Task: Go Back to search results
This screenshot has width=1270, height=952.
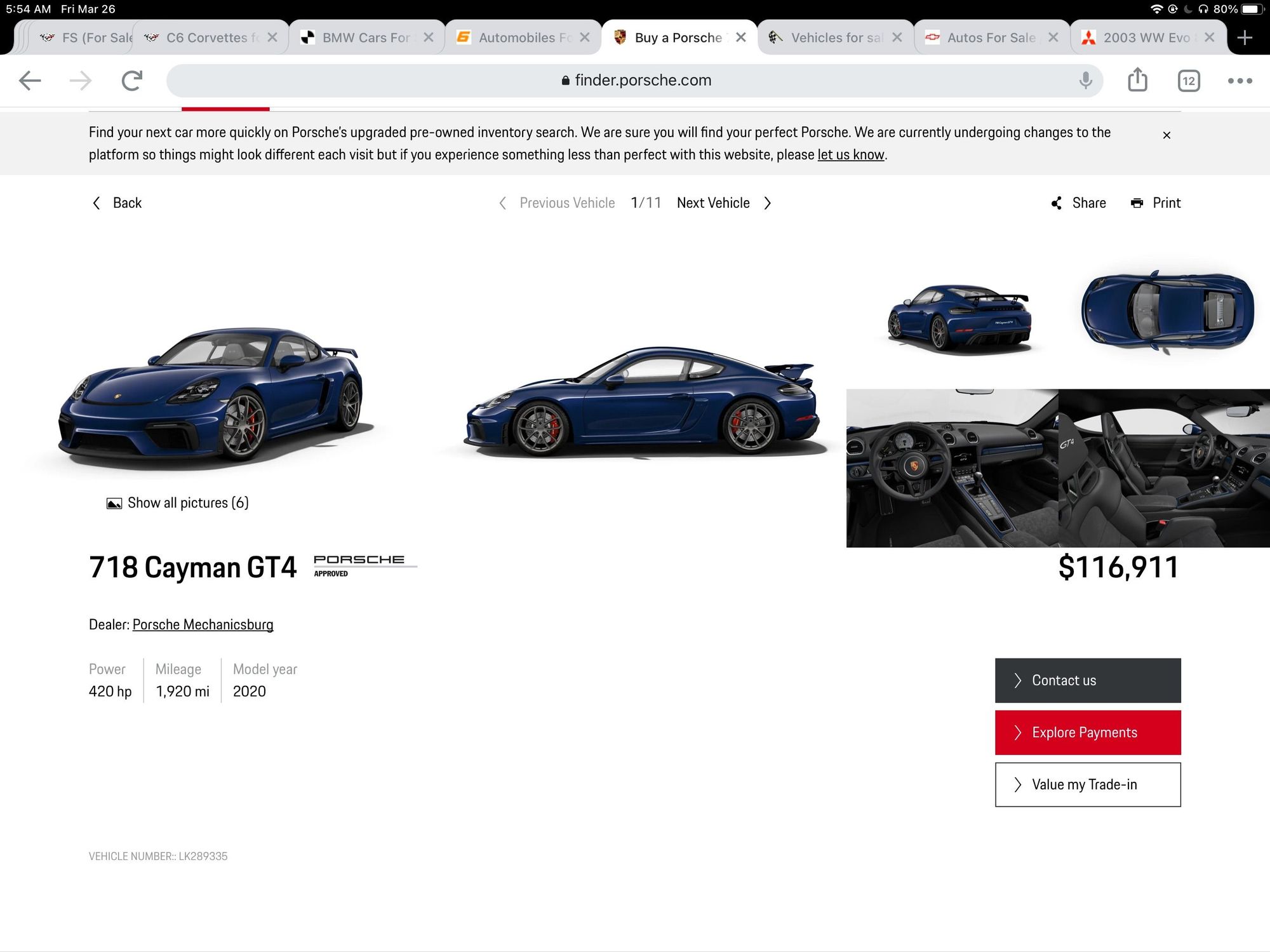Action: (x=117, y=203)
